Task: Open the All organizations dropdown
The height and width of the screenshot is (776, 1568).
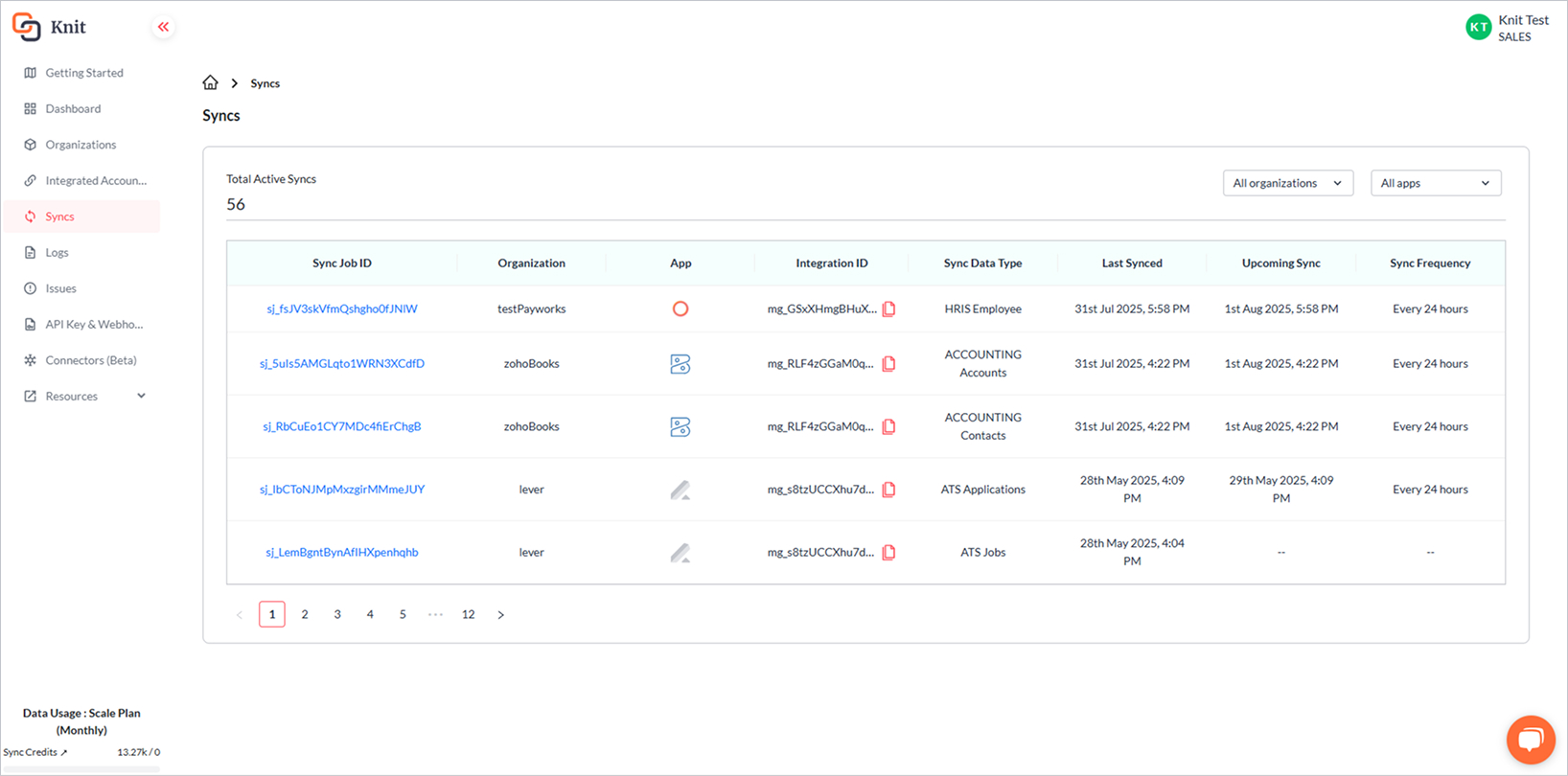Action: pos(1288,183)
